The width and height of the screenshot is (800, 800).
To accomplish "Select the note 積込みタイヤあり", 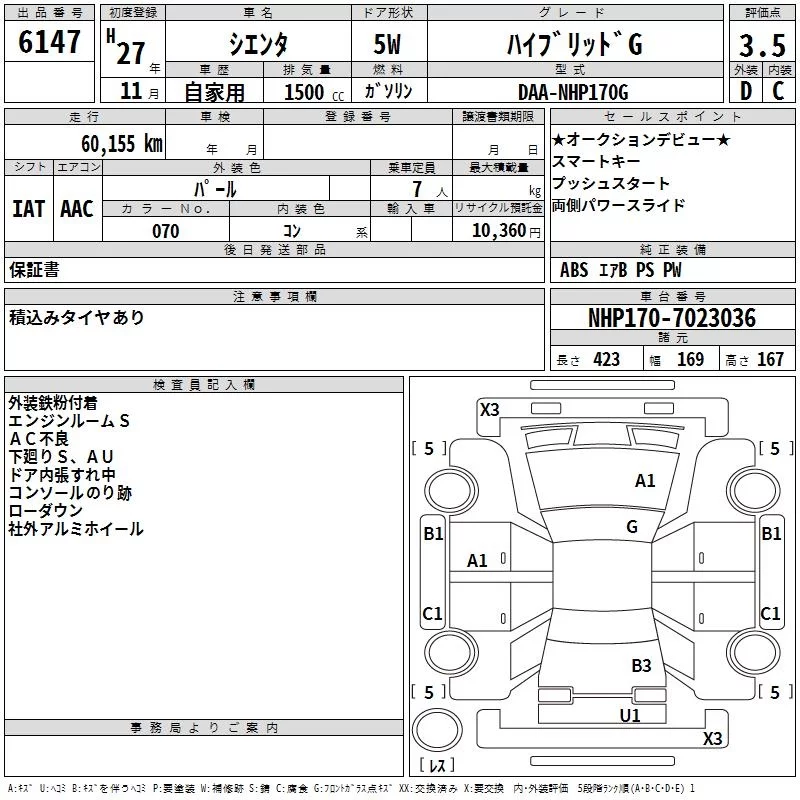I will pyautogui.click(x=77, y=317).
